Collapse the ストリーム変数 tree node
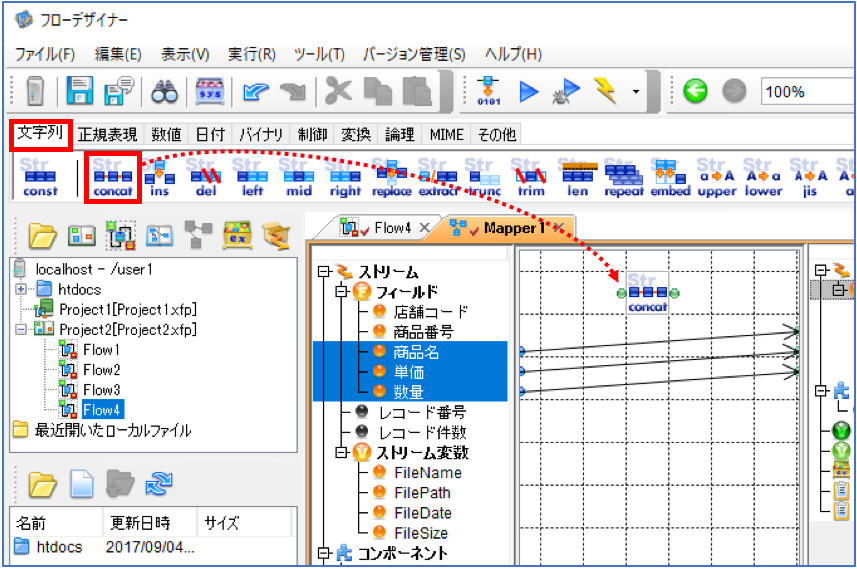 point(342,453)
